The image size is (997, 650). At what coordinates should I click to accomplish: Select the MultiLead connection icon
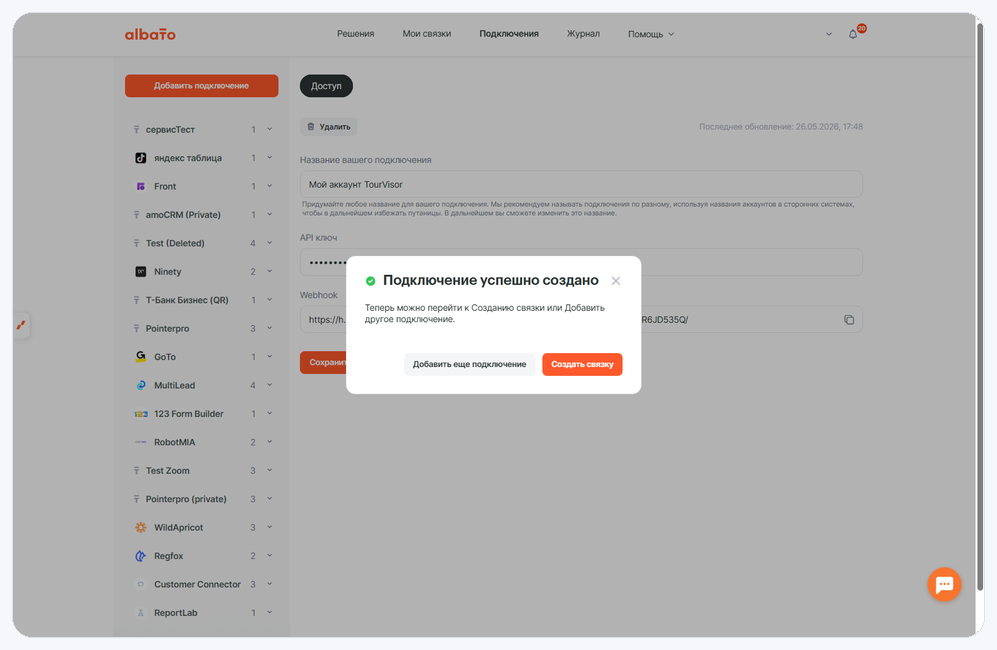(141, 385)
